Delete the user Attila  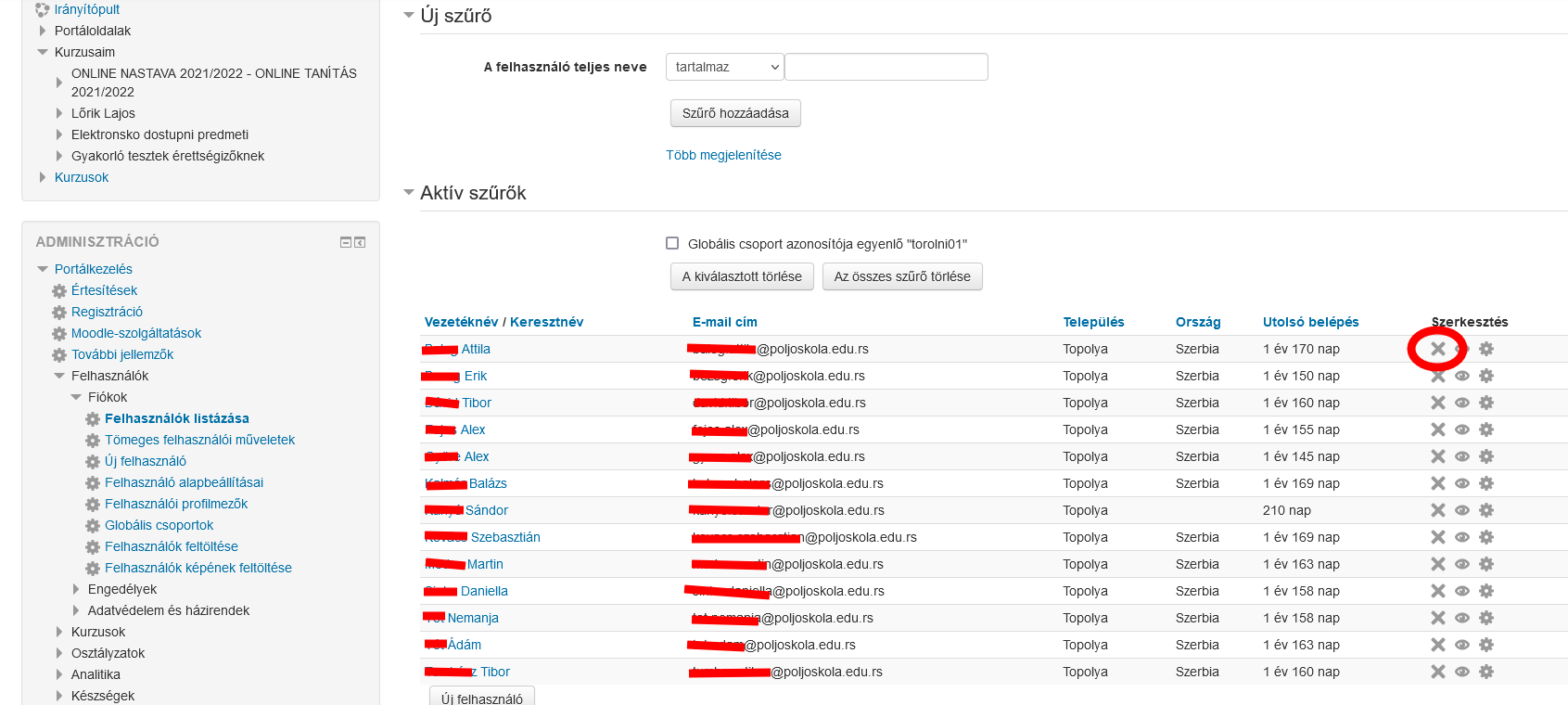1437,349
